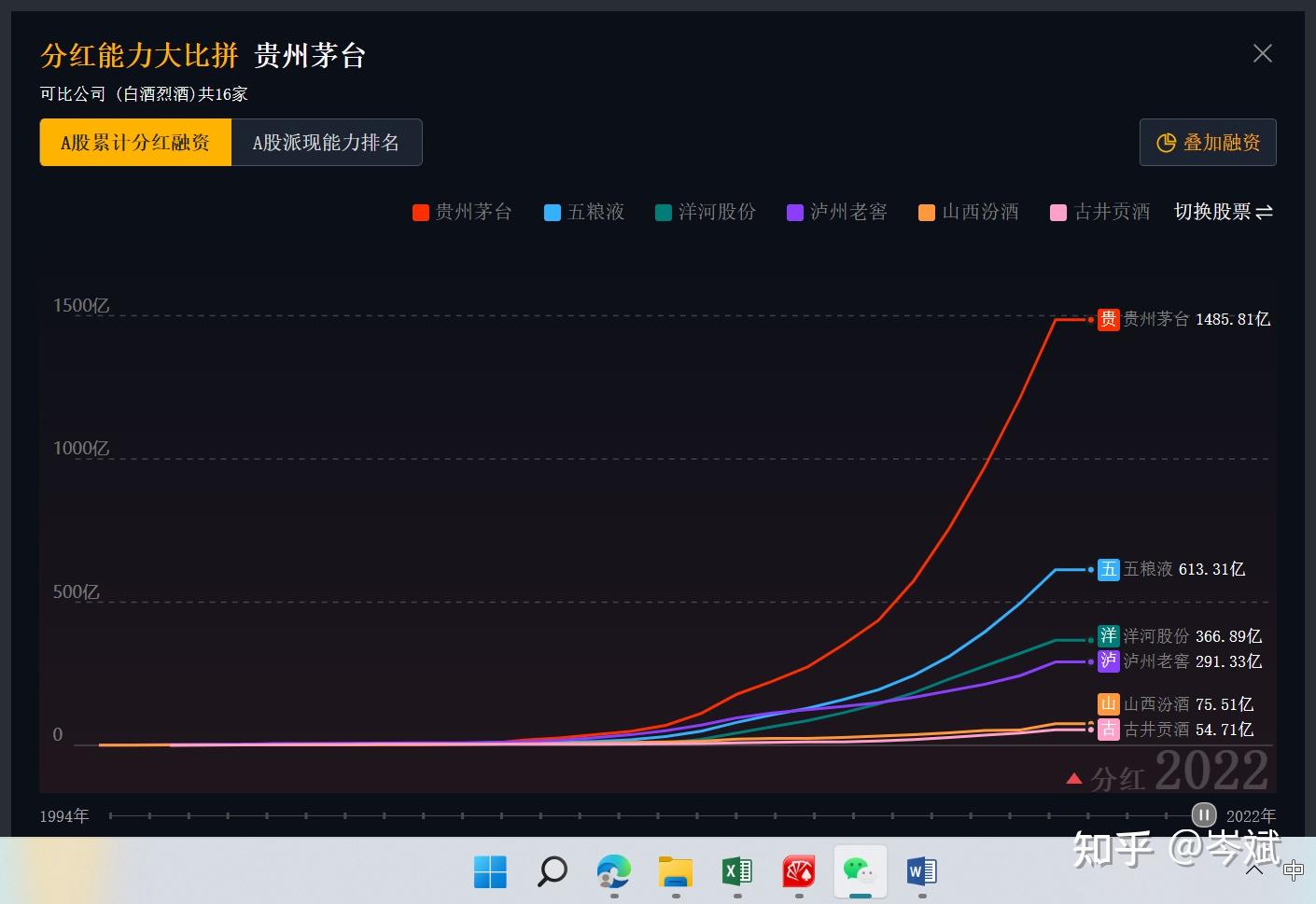
Task: Click the orange 山 badge at line end
Action: (1109, 704)
